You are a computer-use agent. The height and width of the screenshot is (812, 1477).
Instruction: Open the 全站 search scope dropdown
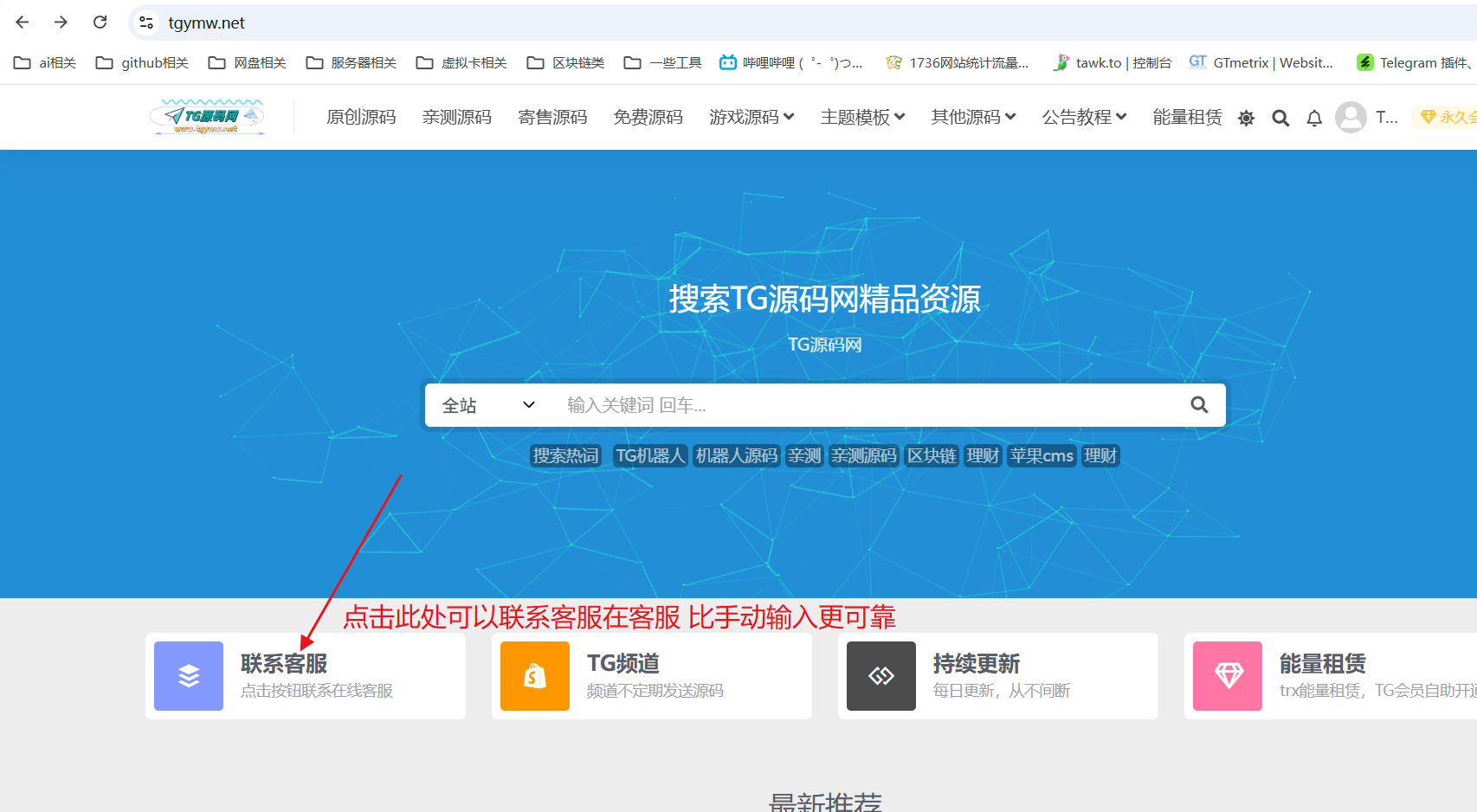click(x=489, y=405)
